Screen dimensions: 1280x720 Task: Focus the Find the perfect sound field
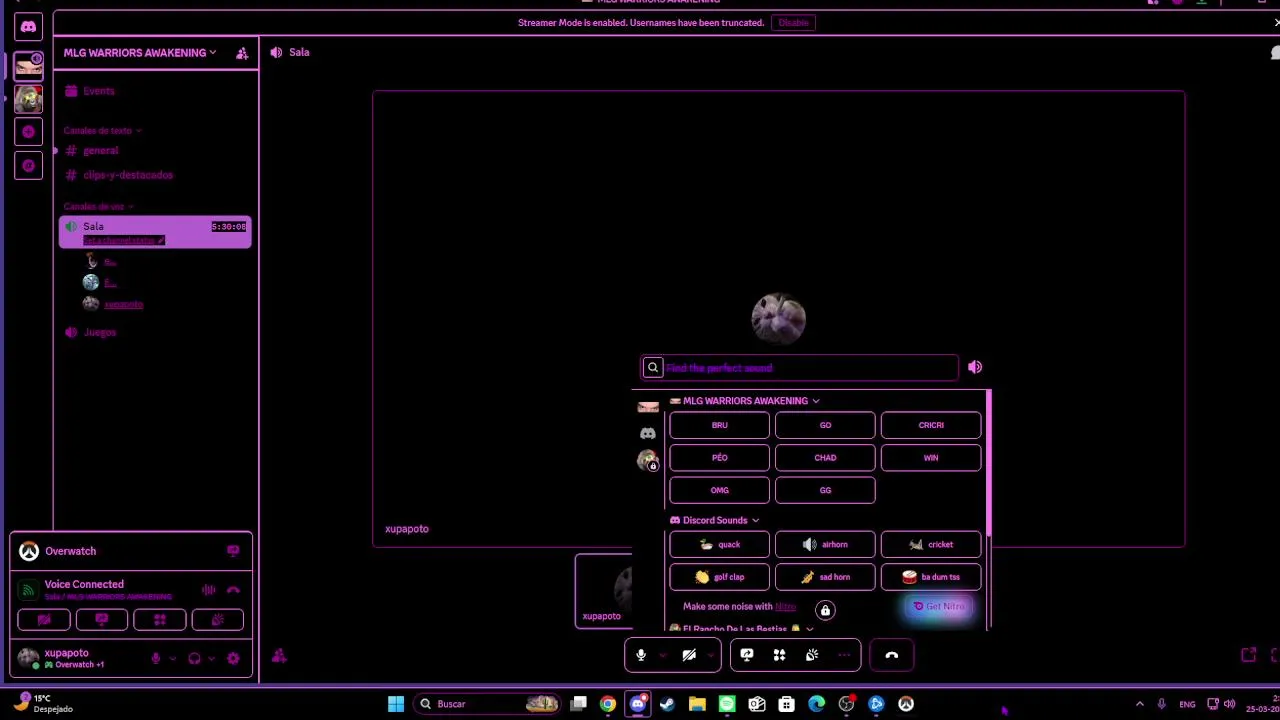pos(800,368)
